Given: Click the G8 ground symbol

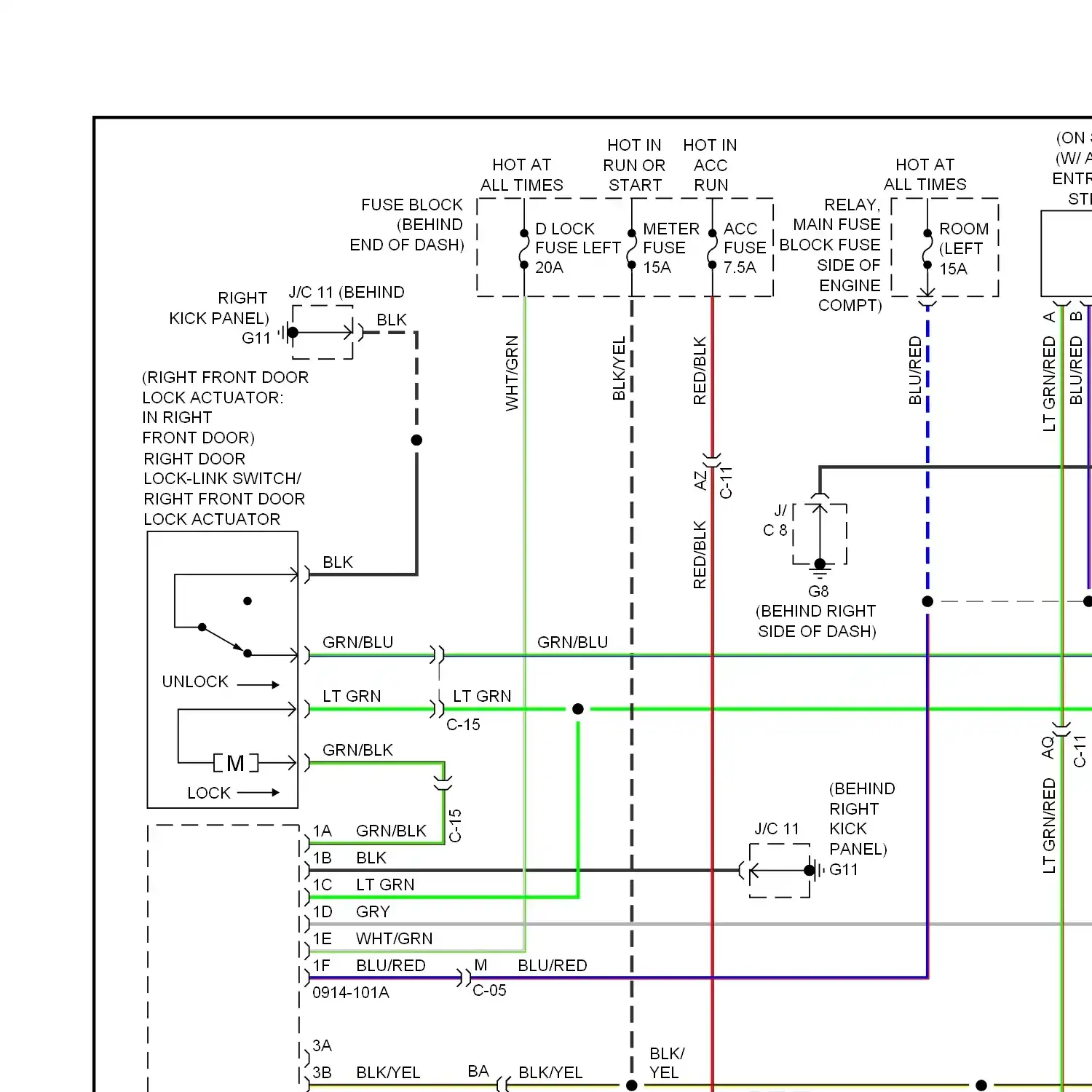Looking at the screenshot, I should coord(820,569).
